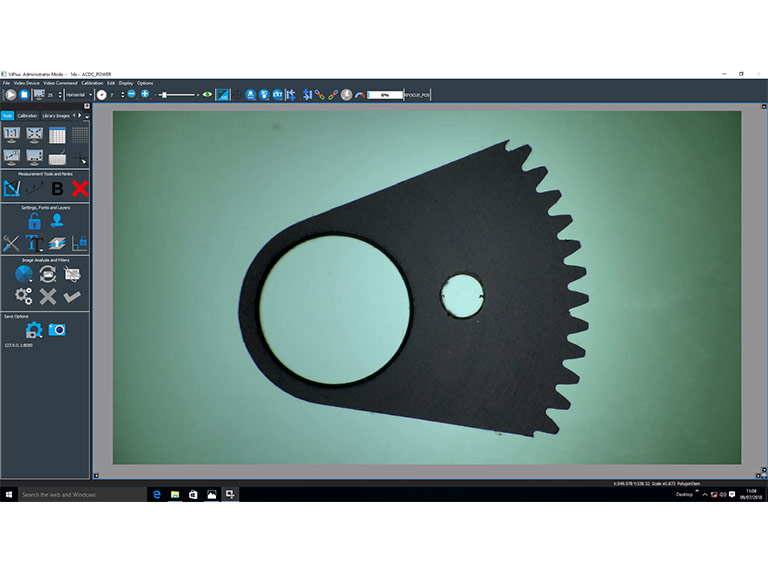Screen dimensions: 768x572
Task: Click the play video button
Action: click(10, 94)
